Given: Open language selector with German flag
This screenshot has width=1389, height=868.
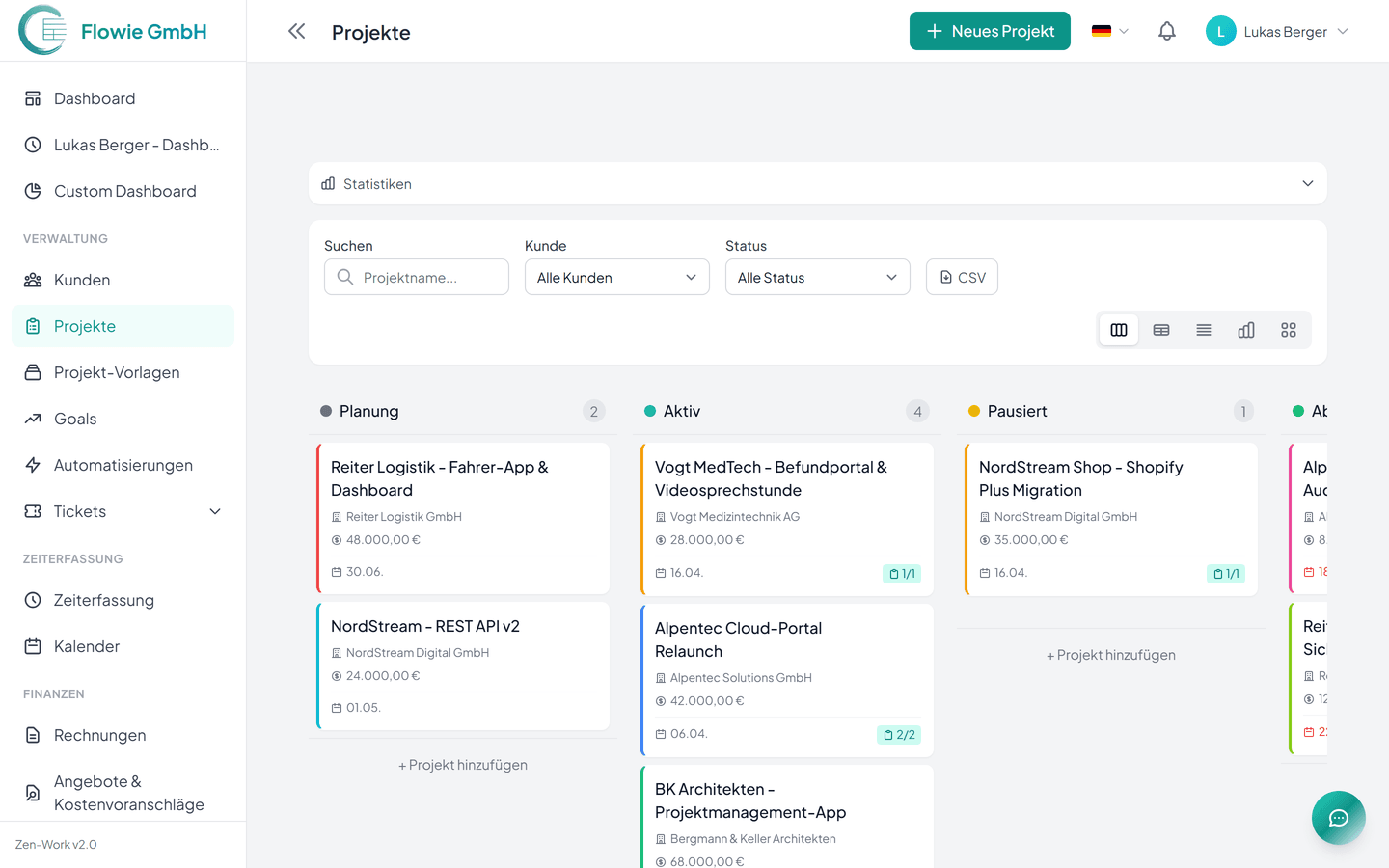Looking at the screenshot, I should tap(1109, 31).
